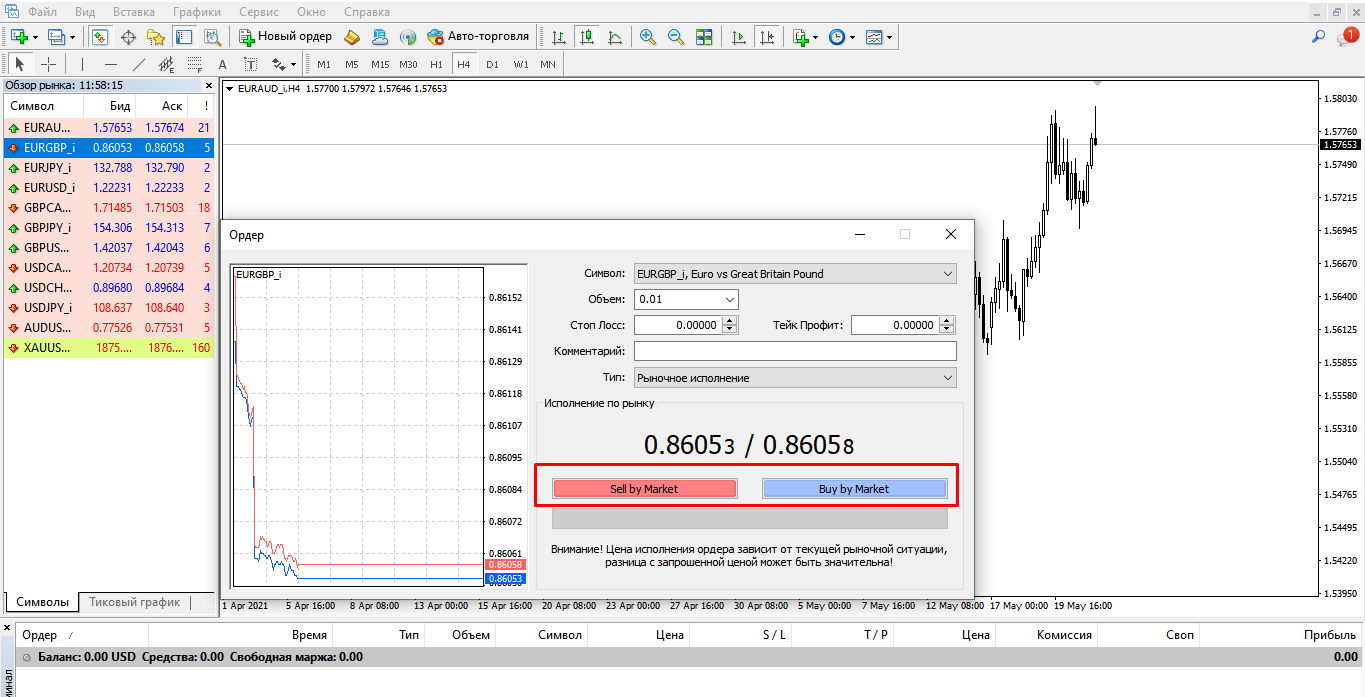Open the chat notifications icon with badge
This screenshot has width=1365, height=697.
coord(1346,37)
